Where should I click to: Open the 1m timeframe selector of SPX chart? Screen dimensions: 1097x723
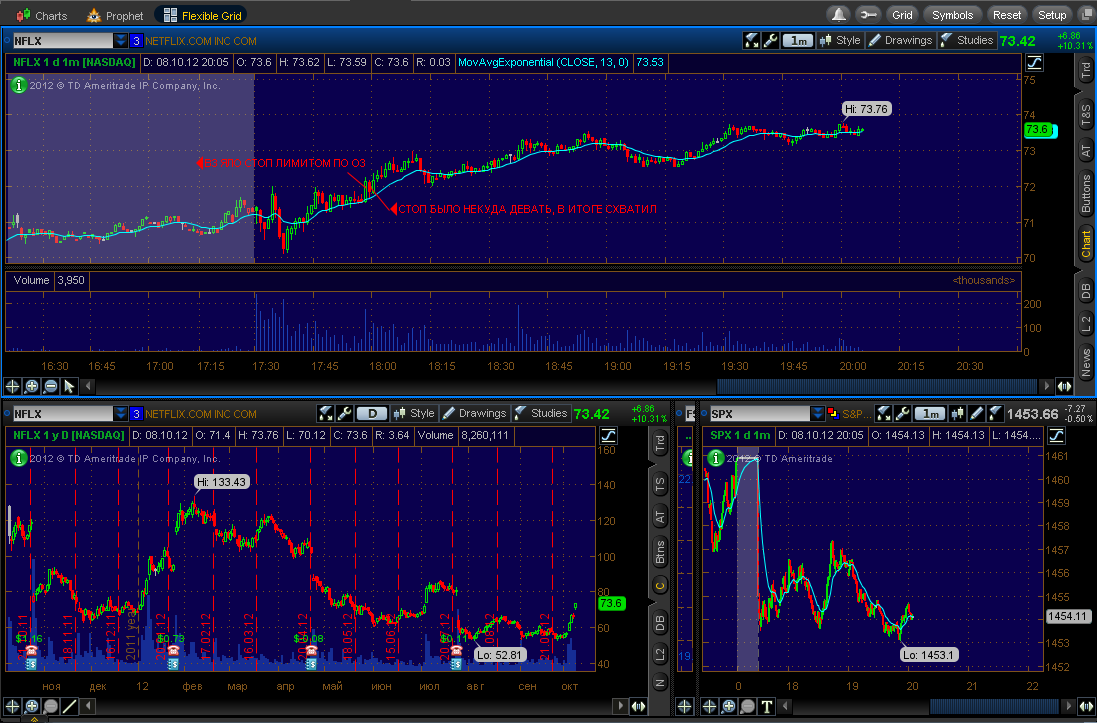[930, 414]
